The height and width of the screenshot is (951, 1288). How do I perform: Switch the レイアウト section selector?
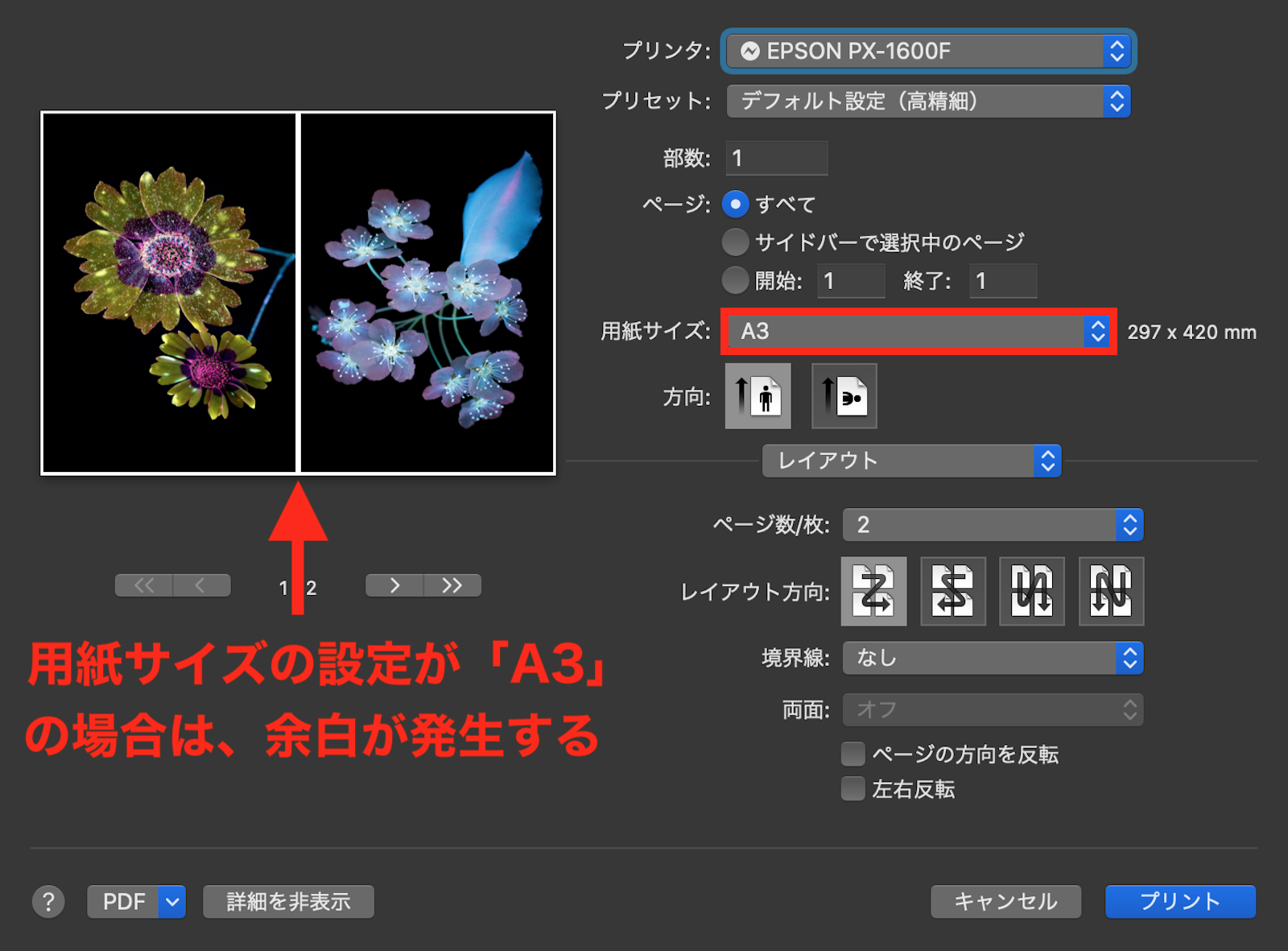click(910, 461)
